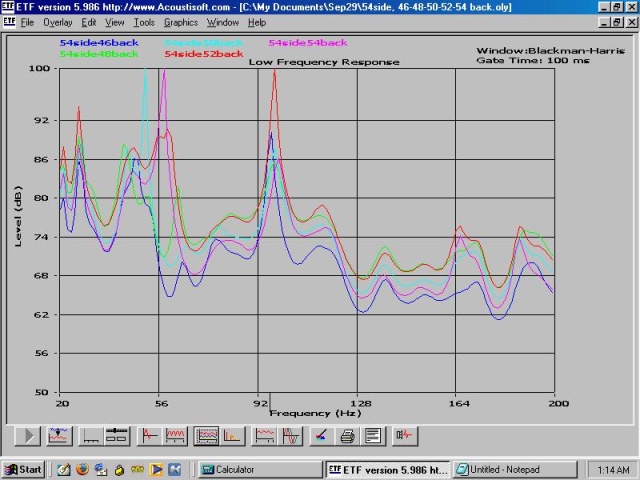Open the Overlay menu
This screenshot has width=640, height=480.
coord(58,22)
